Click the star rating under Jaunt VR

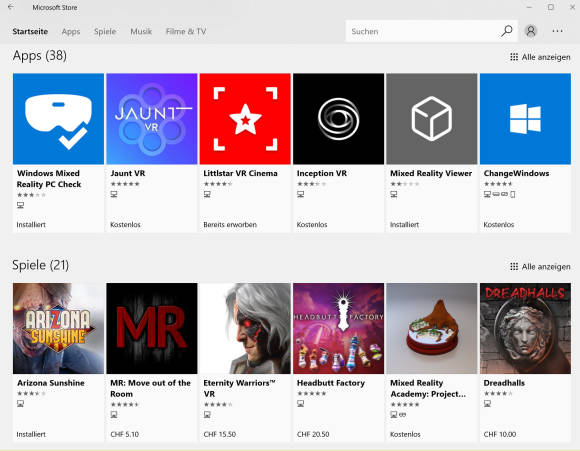tap(125, 184)
